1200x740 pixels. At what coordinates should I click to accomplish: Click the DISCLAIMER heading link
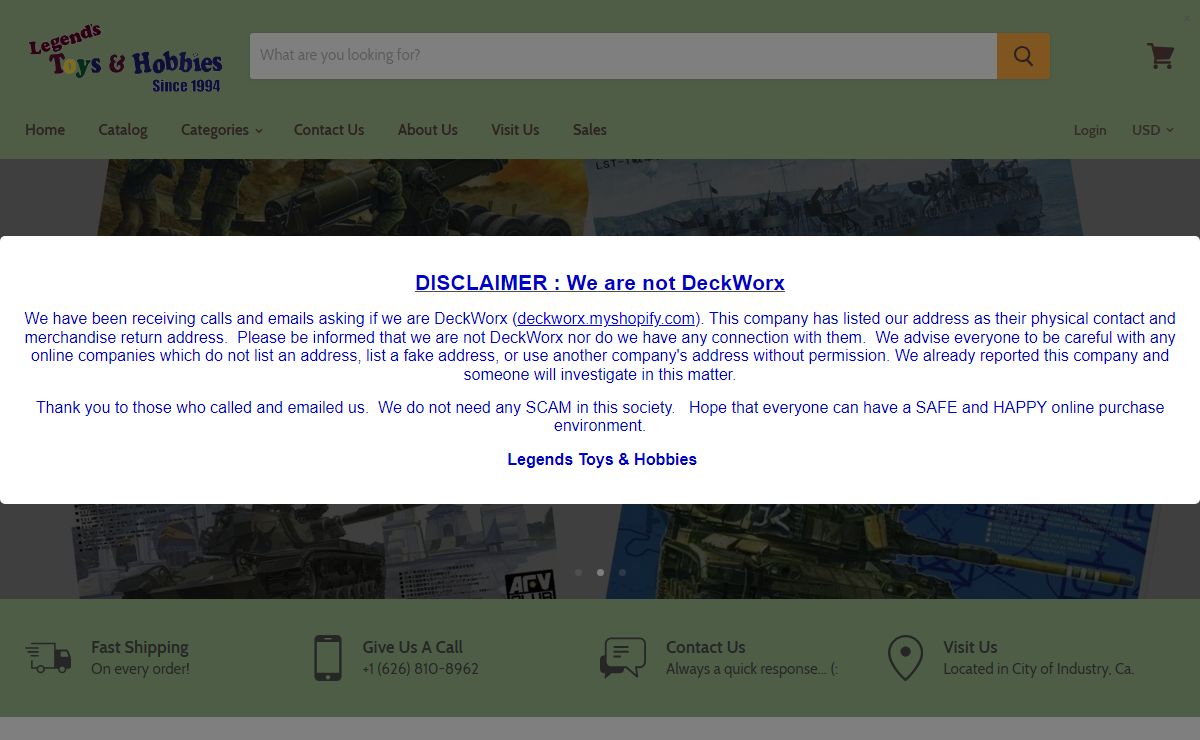click(x=600, y=283)
